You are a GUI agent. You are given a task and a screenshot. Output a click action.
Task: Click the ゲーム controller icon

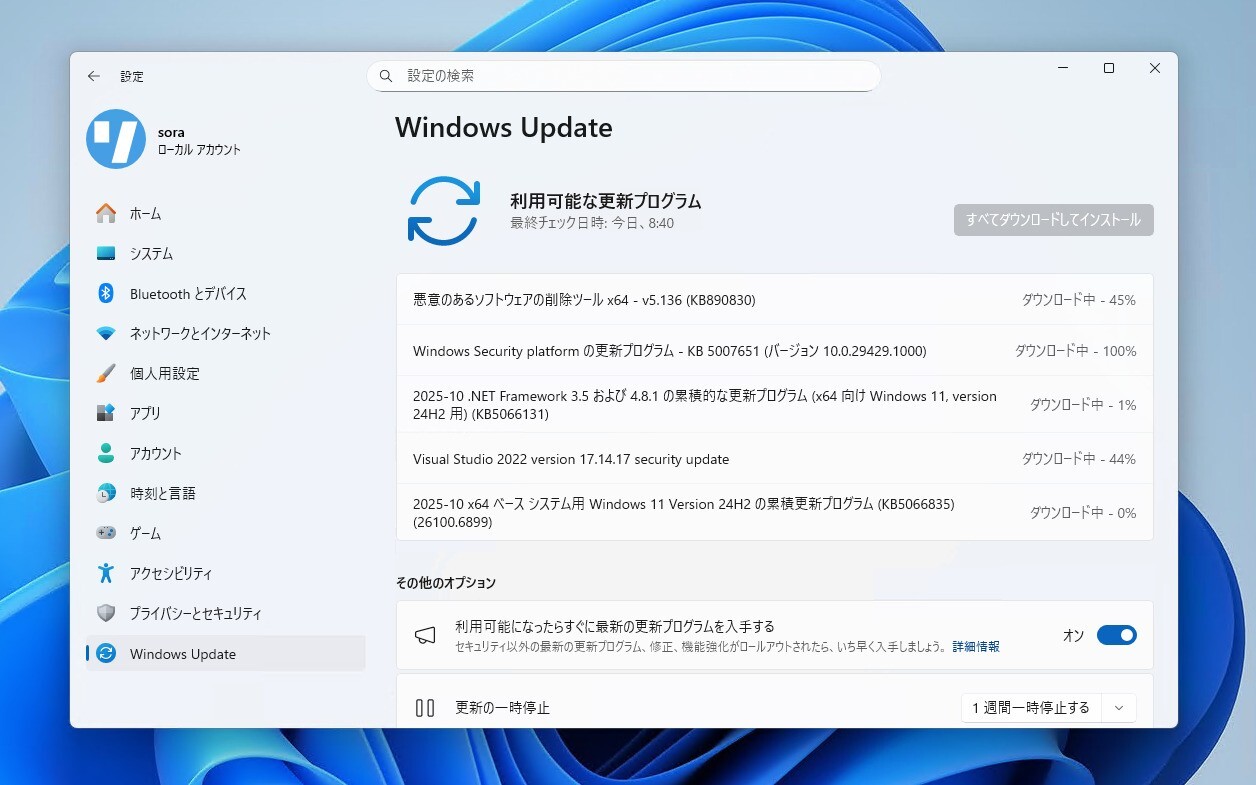(106, 533)
